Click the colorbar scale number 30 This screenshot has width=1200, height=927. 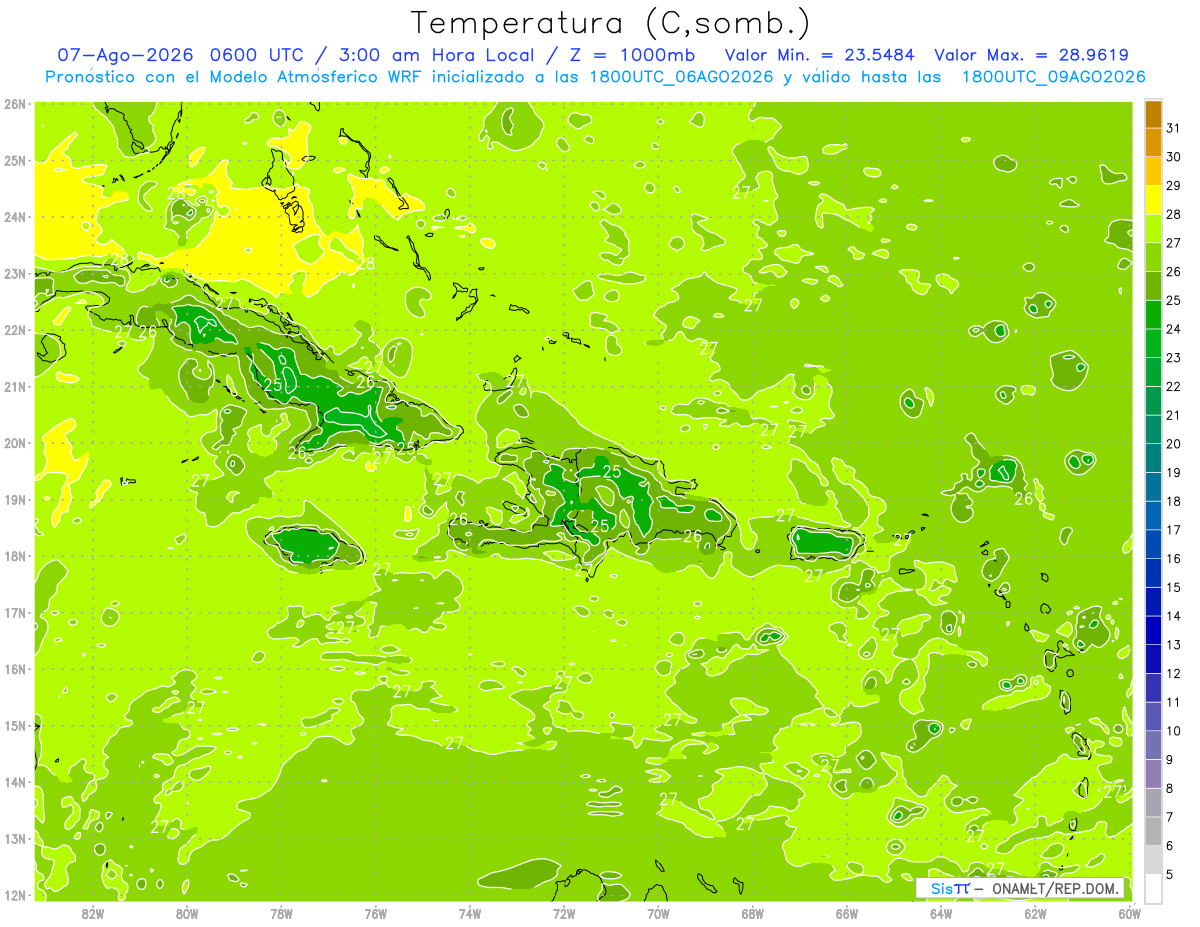(x=1173, y=157)
